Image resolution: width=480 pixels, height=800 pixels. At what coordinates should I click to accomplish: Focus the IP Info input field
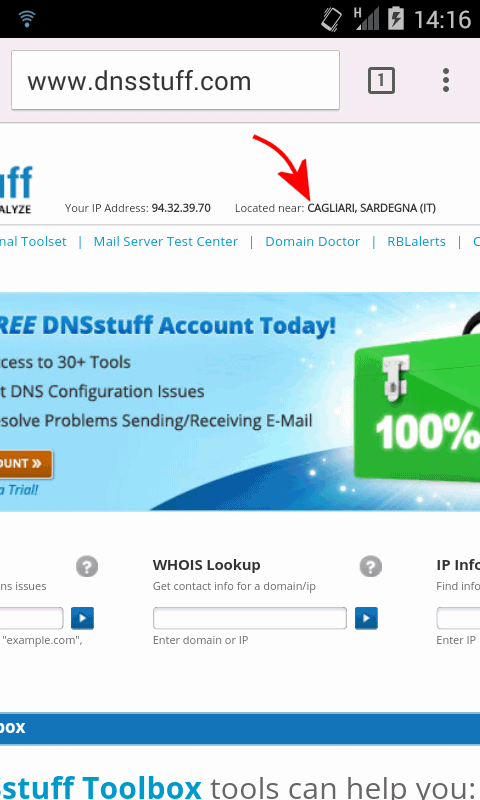[458, 618]
